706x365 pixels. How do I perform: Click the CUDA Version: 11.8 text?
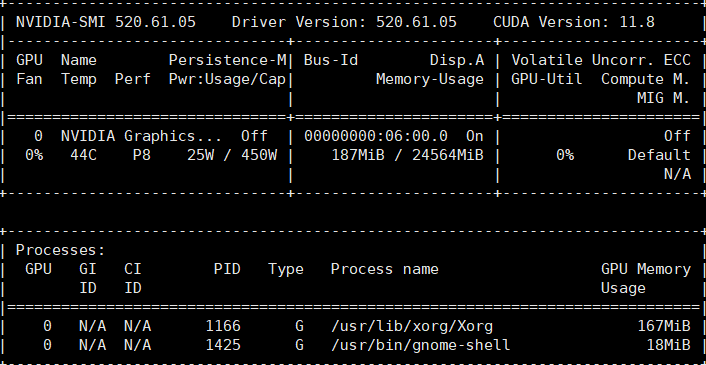pos(574,22)
